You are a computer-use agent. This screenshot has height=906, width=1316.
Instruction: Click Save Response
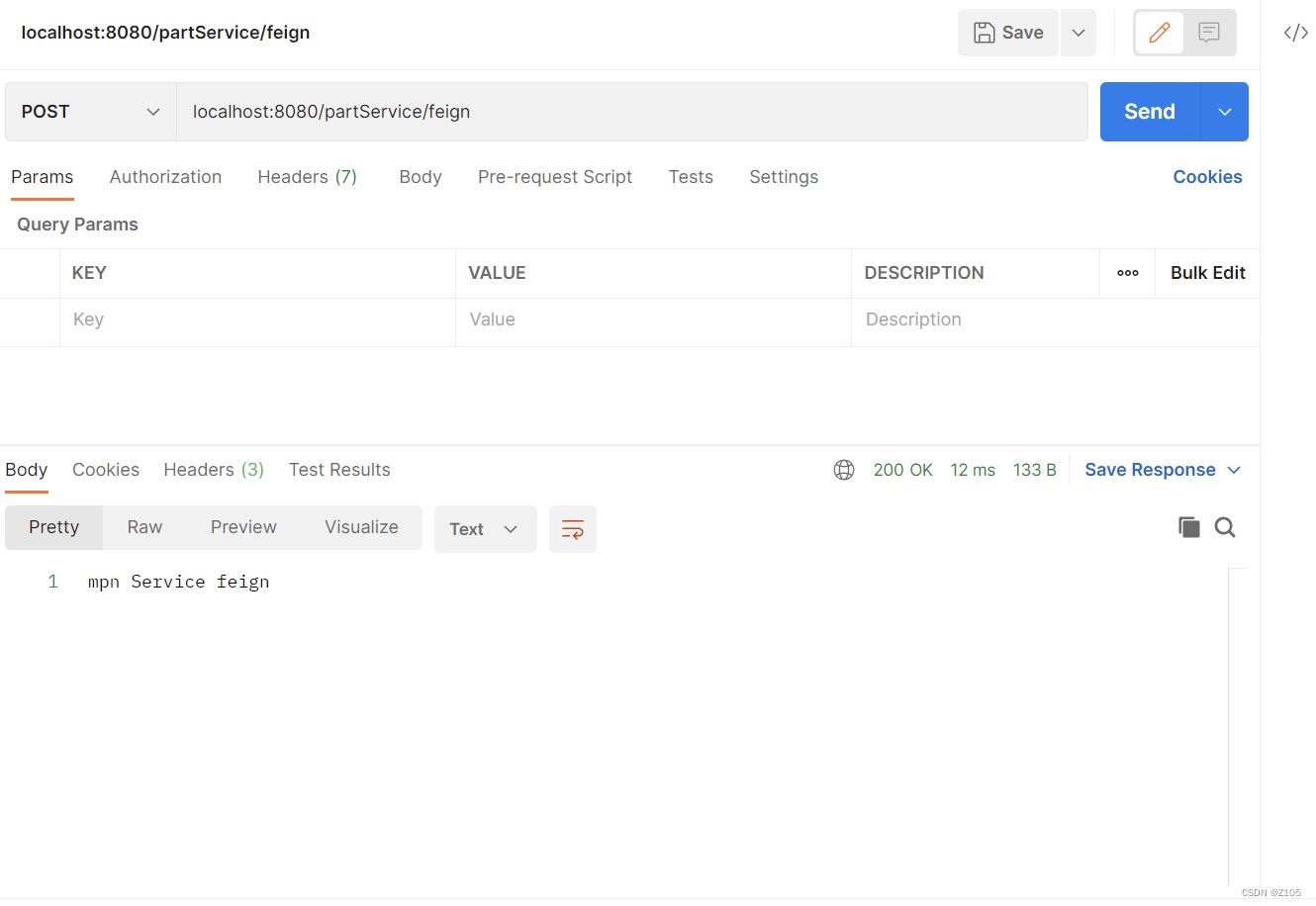point(1150,470)
